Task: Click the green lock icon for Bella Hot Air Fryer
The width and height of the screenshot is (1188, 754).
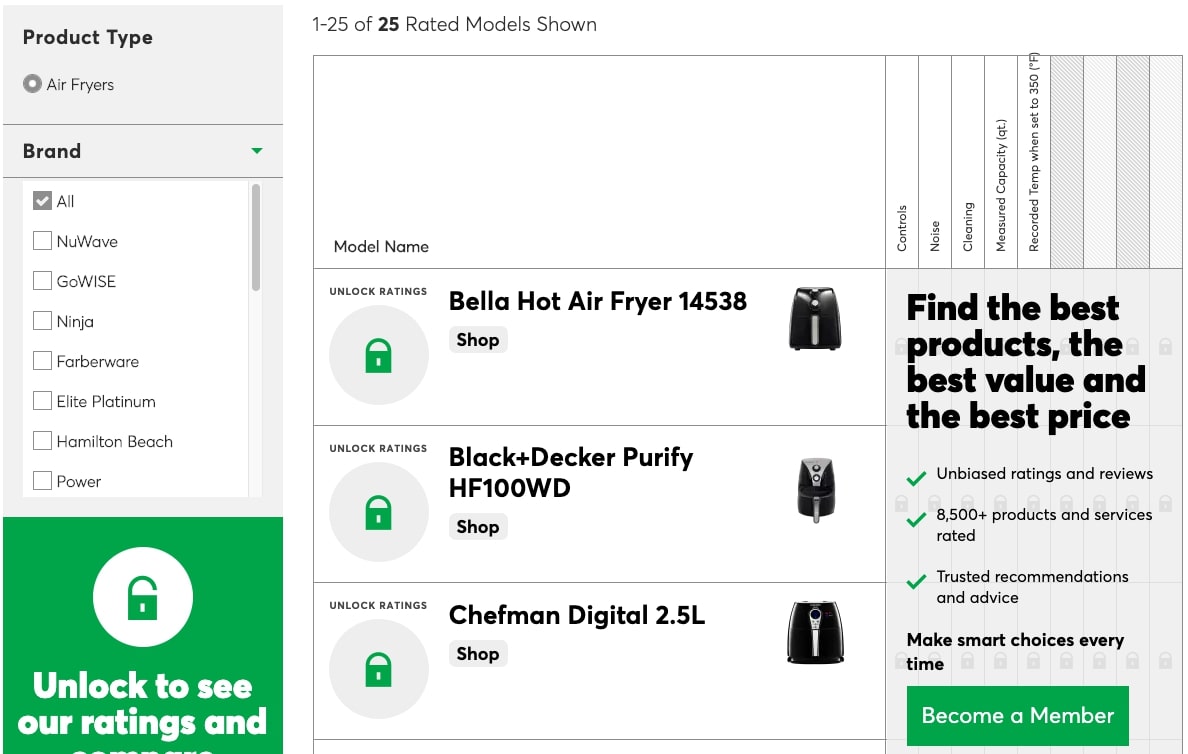Action: pos(378,355)
